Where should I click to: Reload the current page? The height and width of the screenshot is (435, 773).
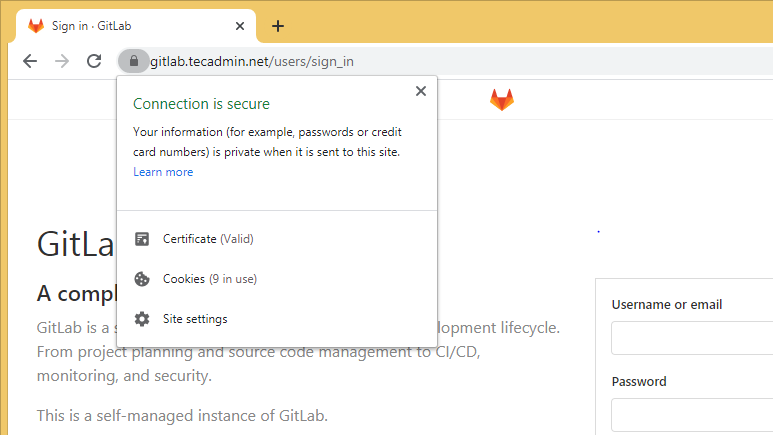pyautogui.click(x=94, y=61)
